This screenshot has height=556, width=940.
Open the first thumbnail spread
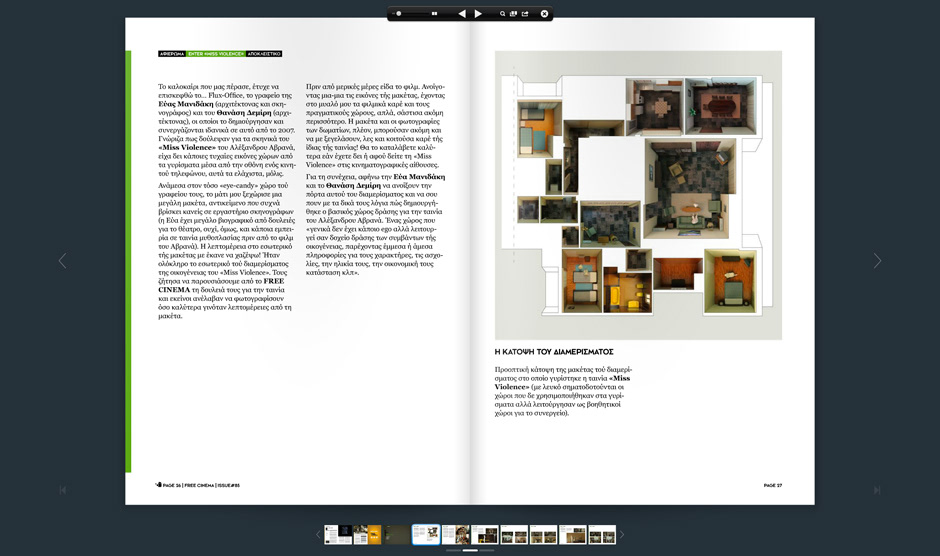[338, 534]
